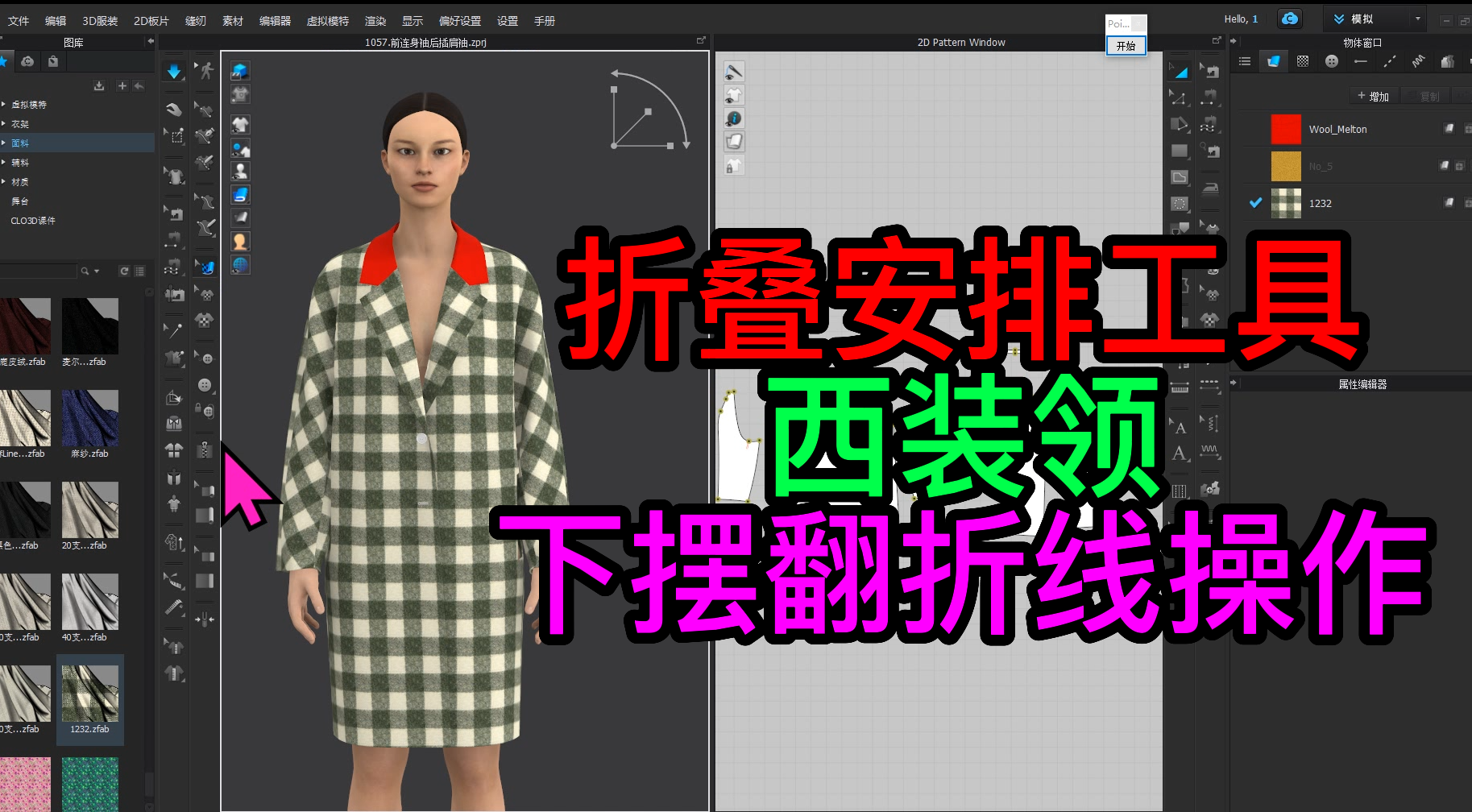Toggle pattern visibility eye icon in 2D window

click(734, 95)
